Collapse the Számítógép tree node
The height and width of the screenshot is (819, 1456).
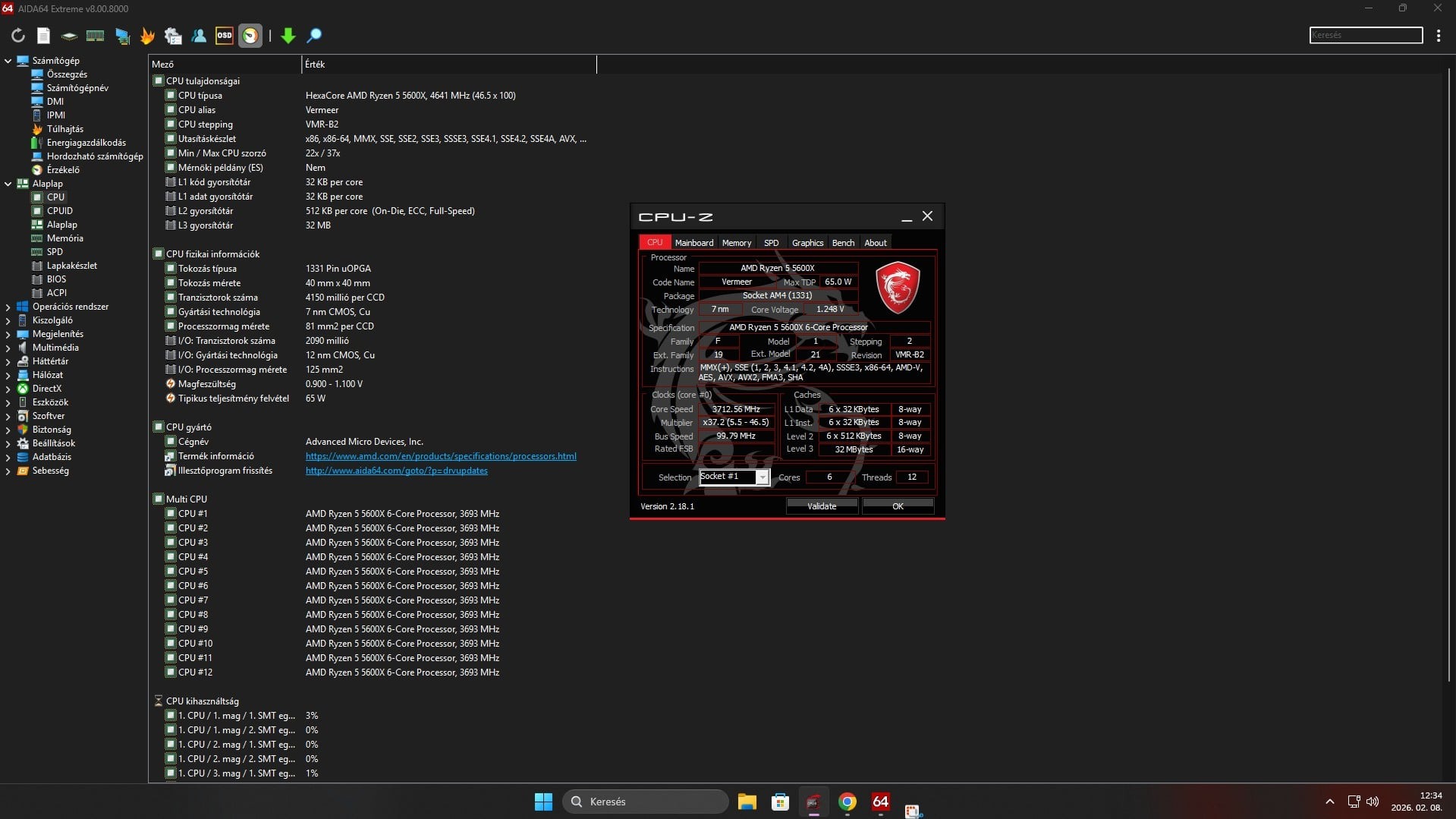(x=8, y=61)
